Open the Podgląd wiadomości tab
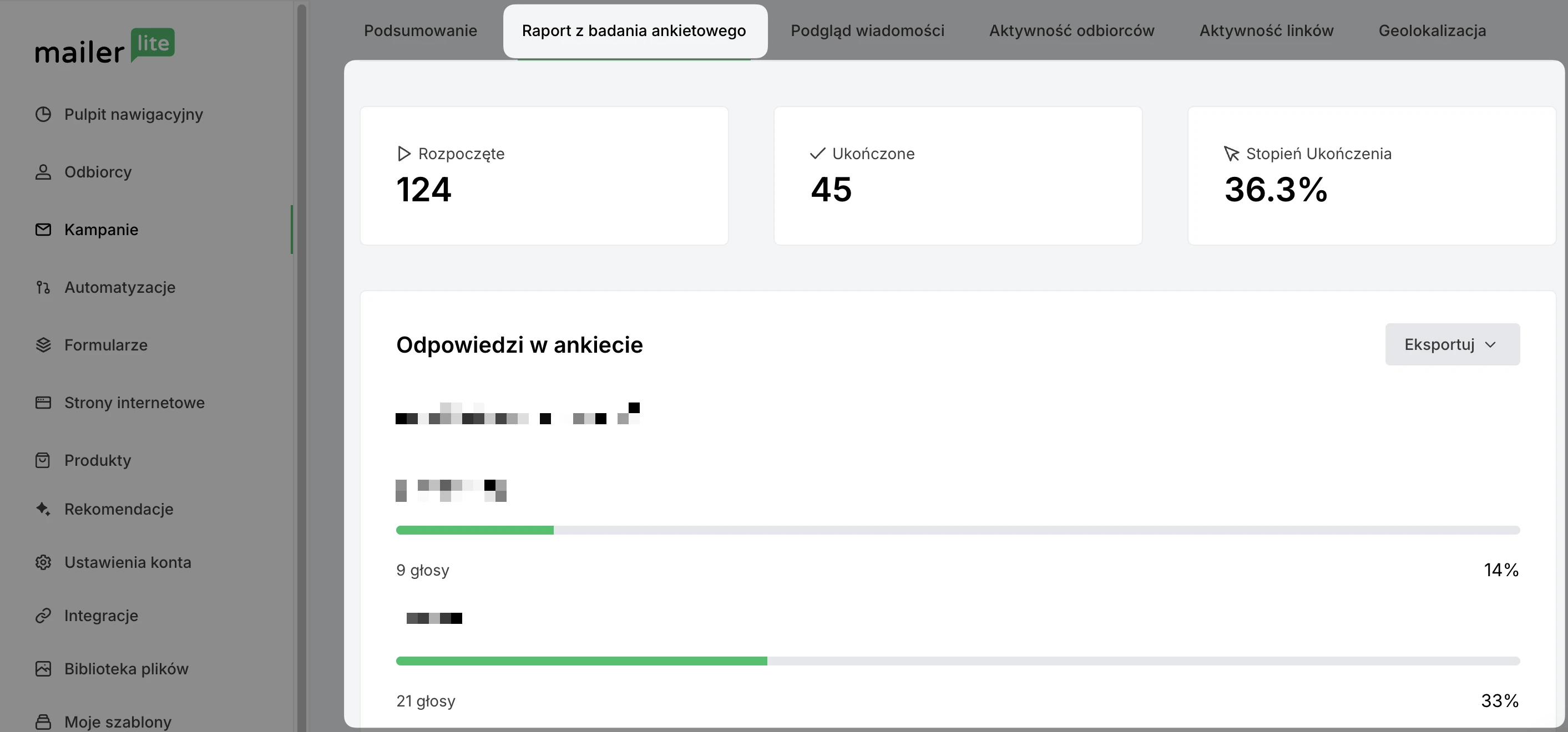Viewport: 1568px width, 732px height. click(867, 30)
